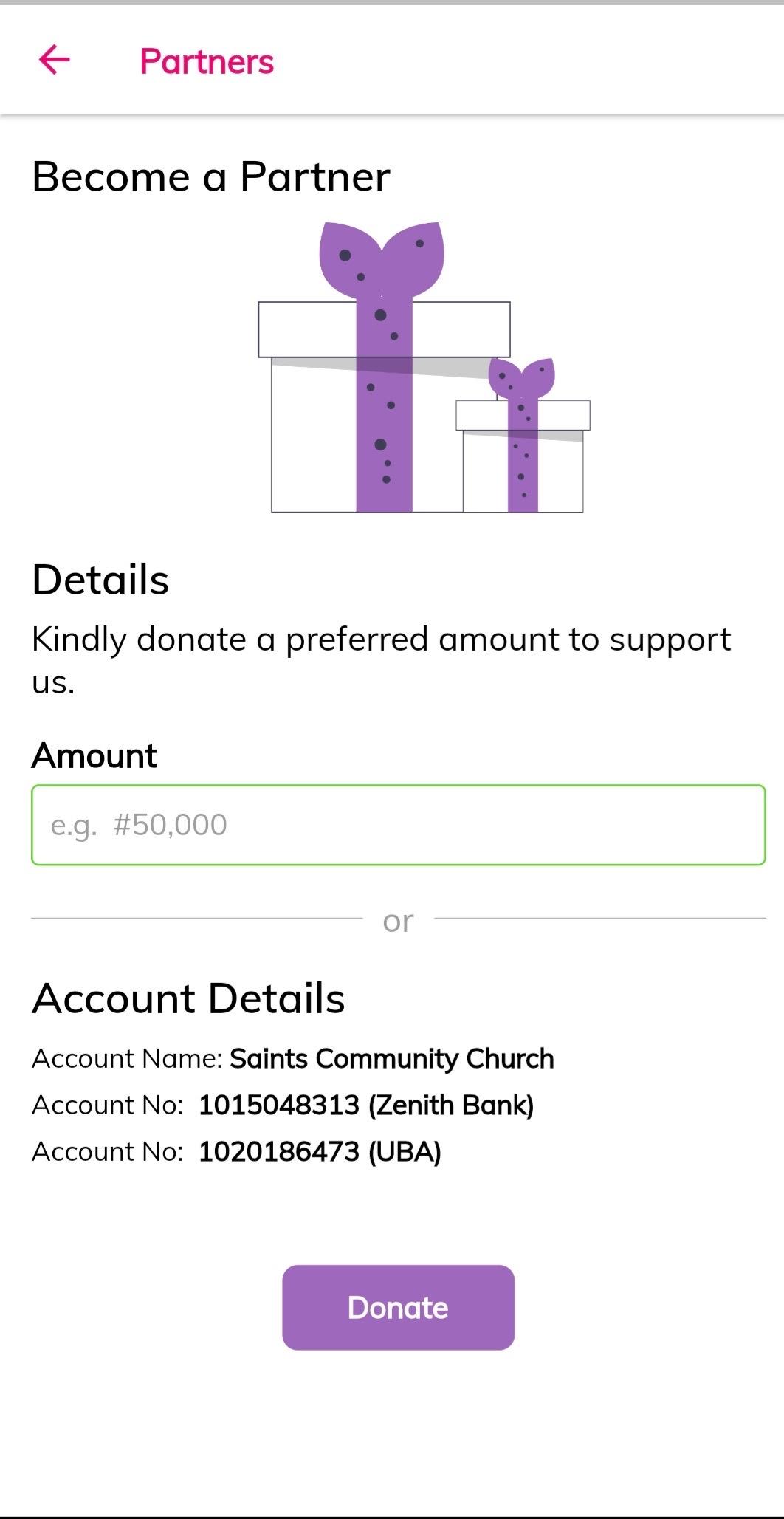Image resolution: width=784 pixels, height=1519 pixels.
Task: Click the Account Details heading
Action: [188, 998]
